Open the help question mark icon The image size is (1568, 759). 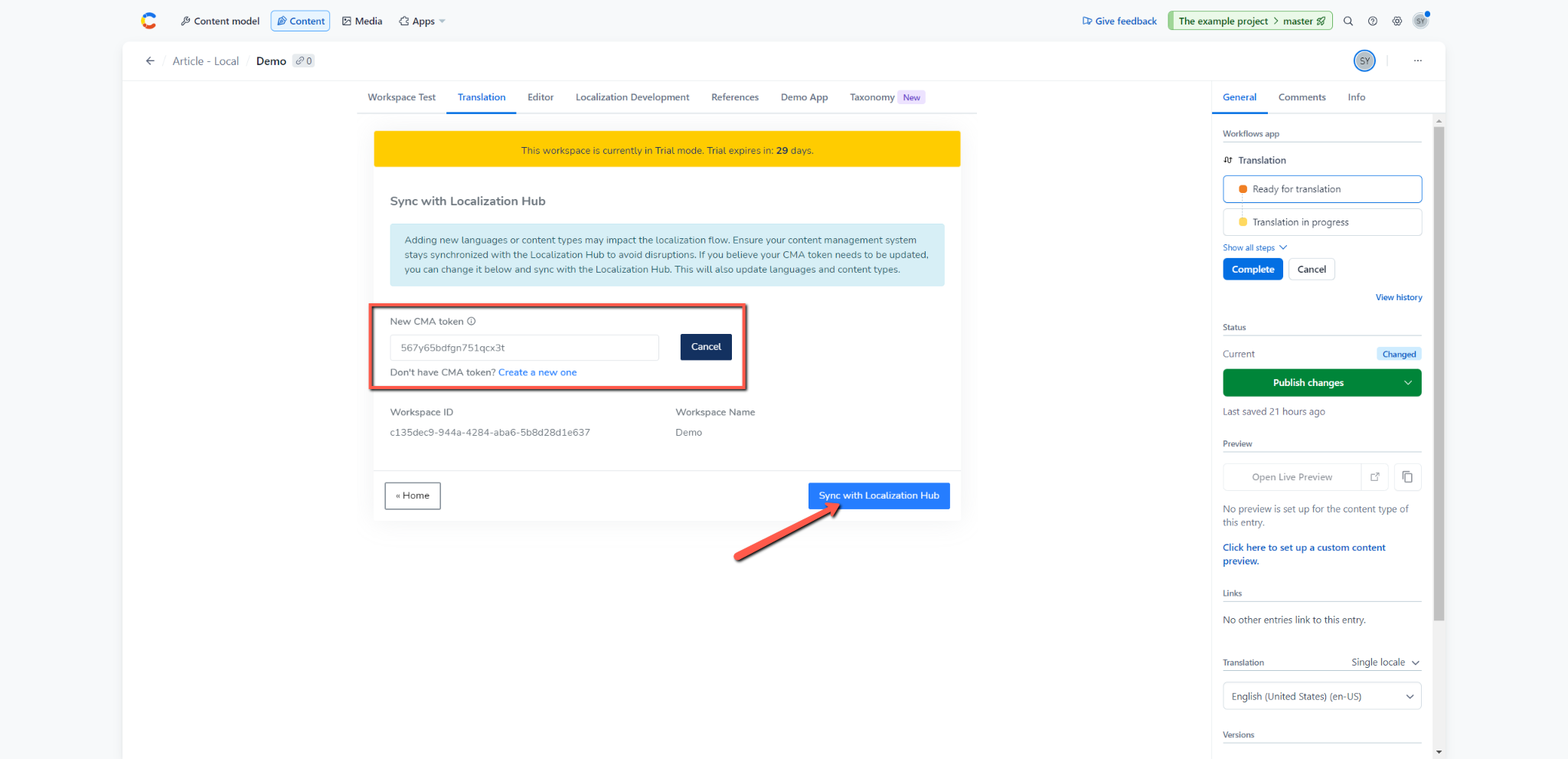pyautogui.click(x=1373, y=21)
